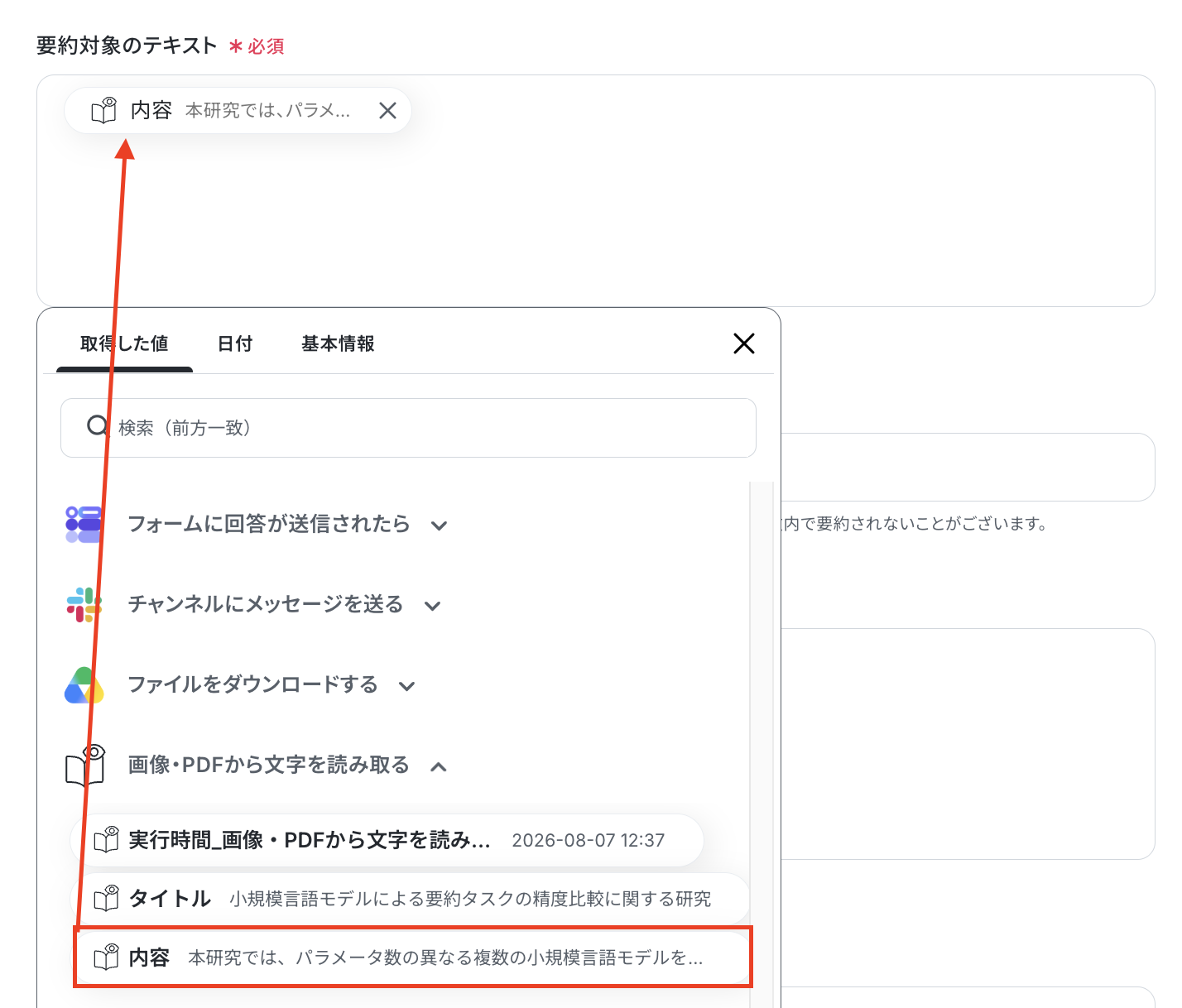Switch to the 取得した値 tab

[x=124, y=343]
